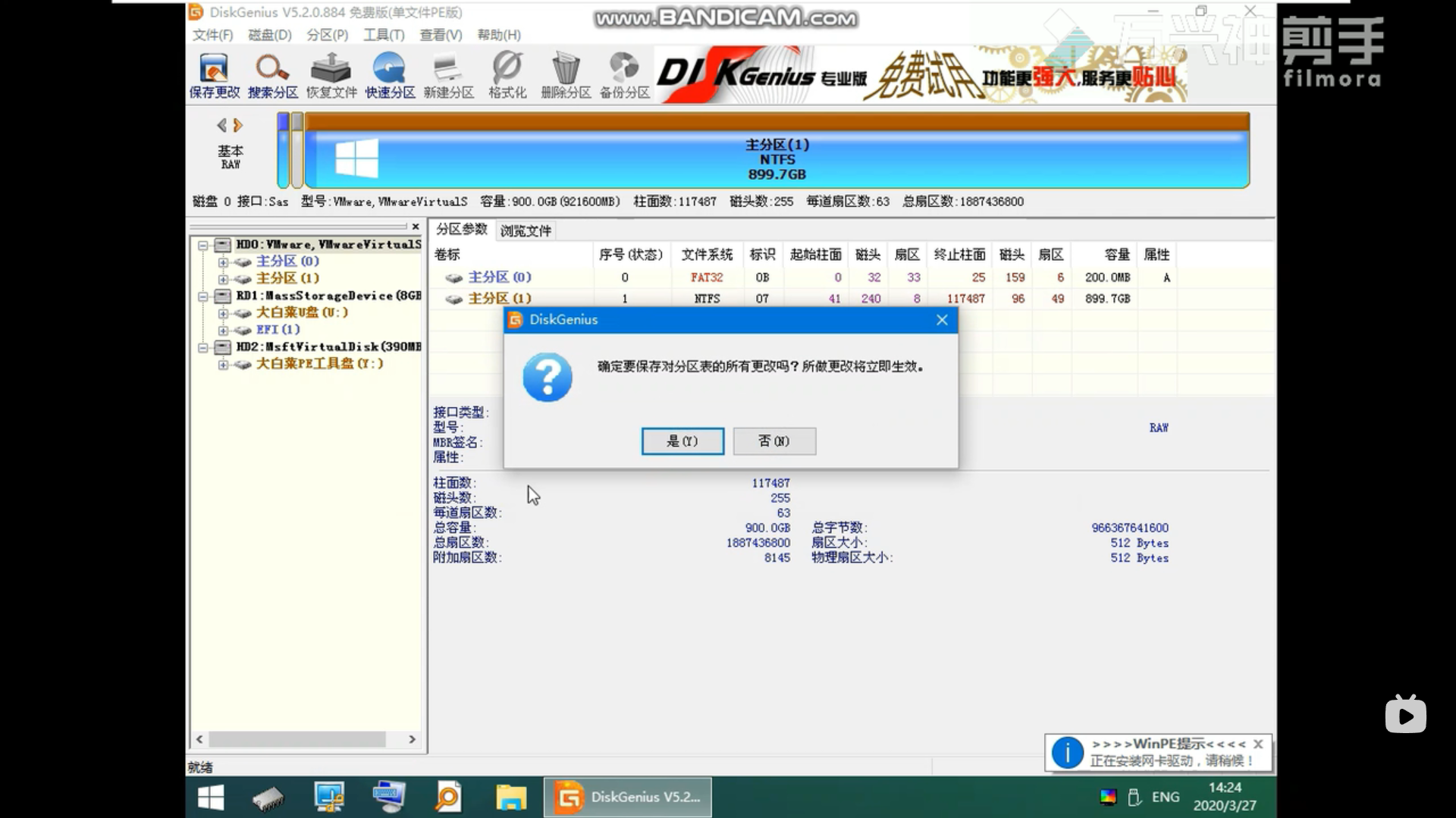This screenshot has height=818, width=1456.
Task: Open the 分区(P) partition menu
Action: coord(327,35)
